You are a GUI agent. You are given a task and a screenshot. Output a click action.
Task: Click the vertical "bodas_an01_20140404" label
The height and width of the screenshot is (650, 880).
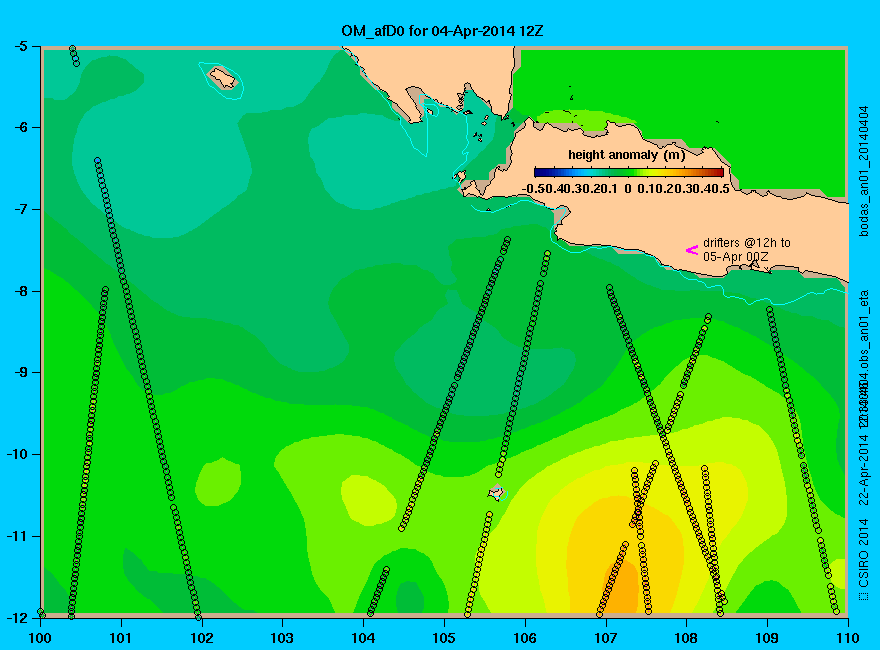click(864, 171)
